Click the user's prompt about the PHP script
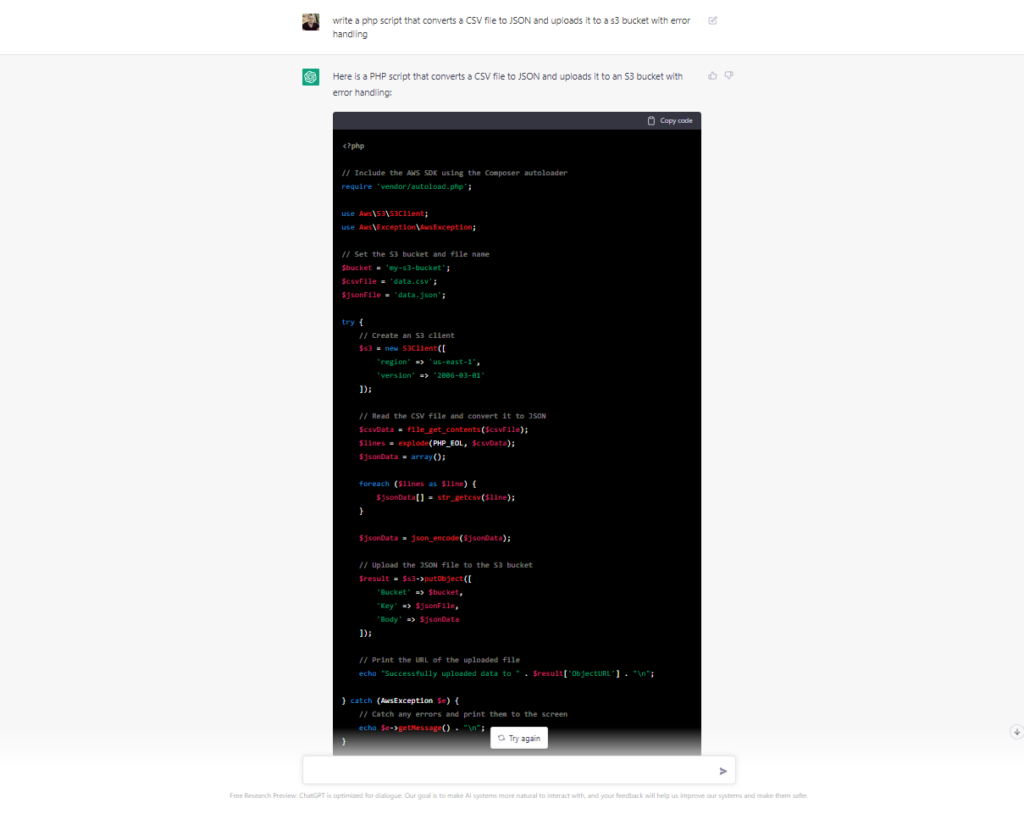 pos(511,27)
